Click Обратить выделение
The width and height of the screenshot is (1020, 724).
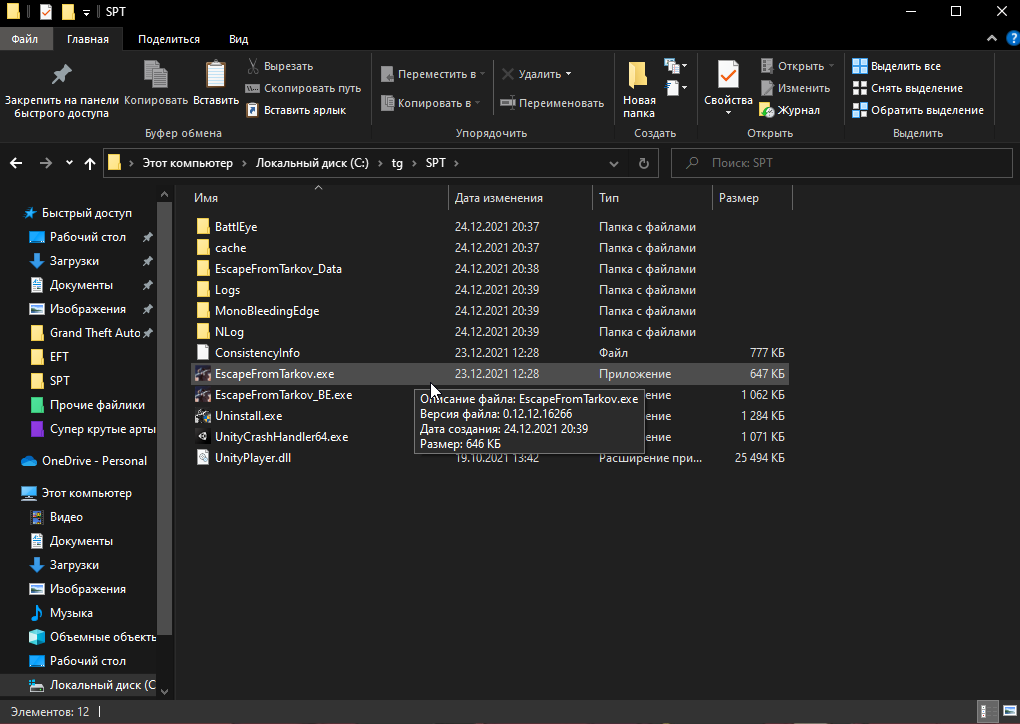coord(918,111)
